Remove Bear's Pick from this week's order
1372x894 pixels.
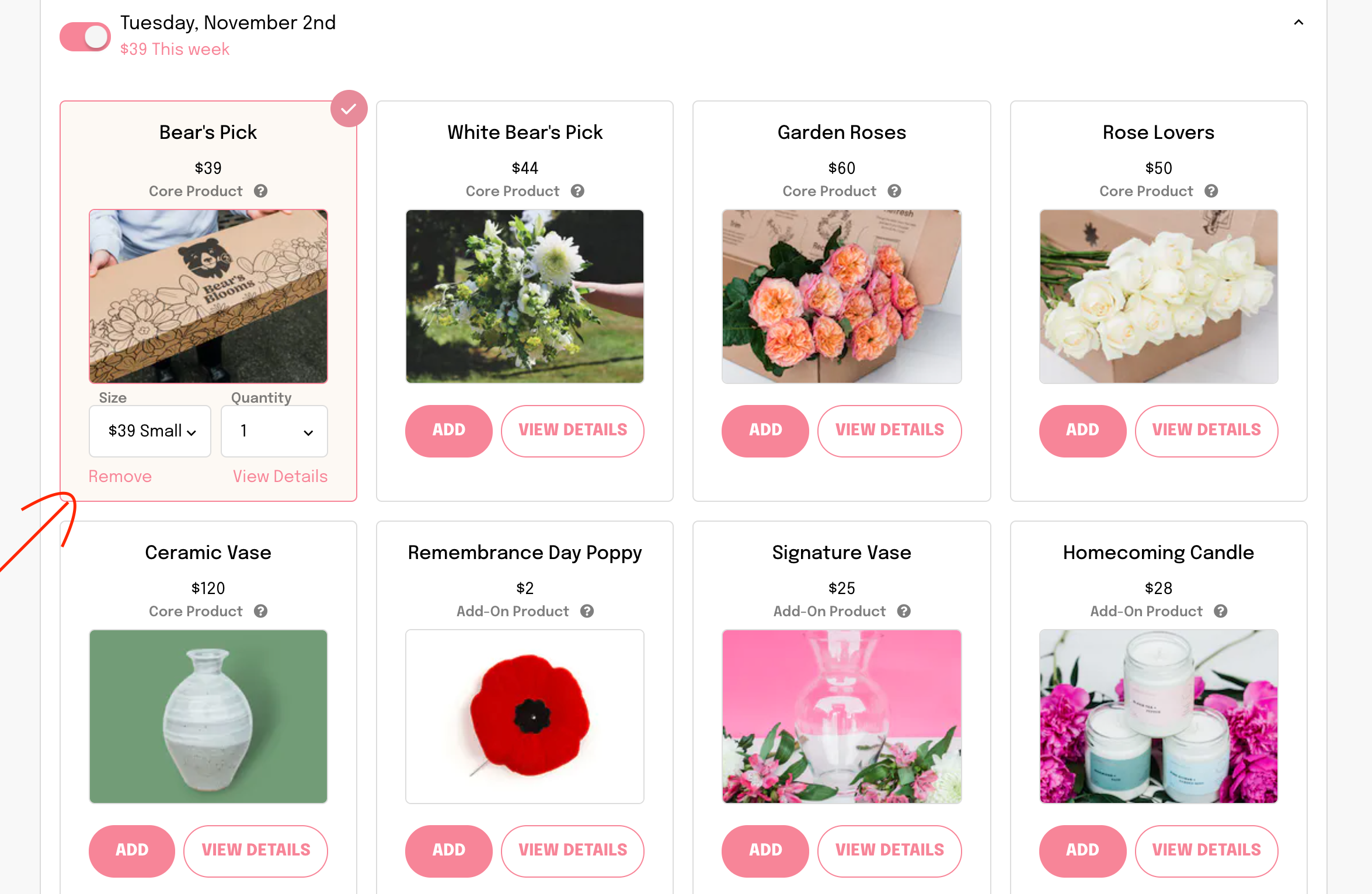pyautogui.click(x=120, y=476)
